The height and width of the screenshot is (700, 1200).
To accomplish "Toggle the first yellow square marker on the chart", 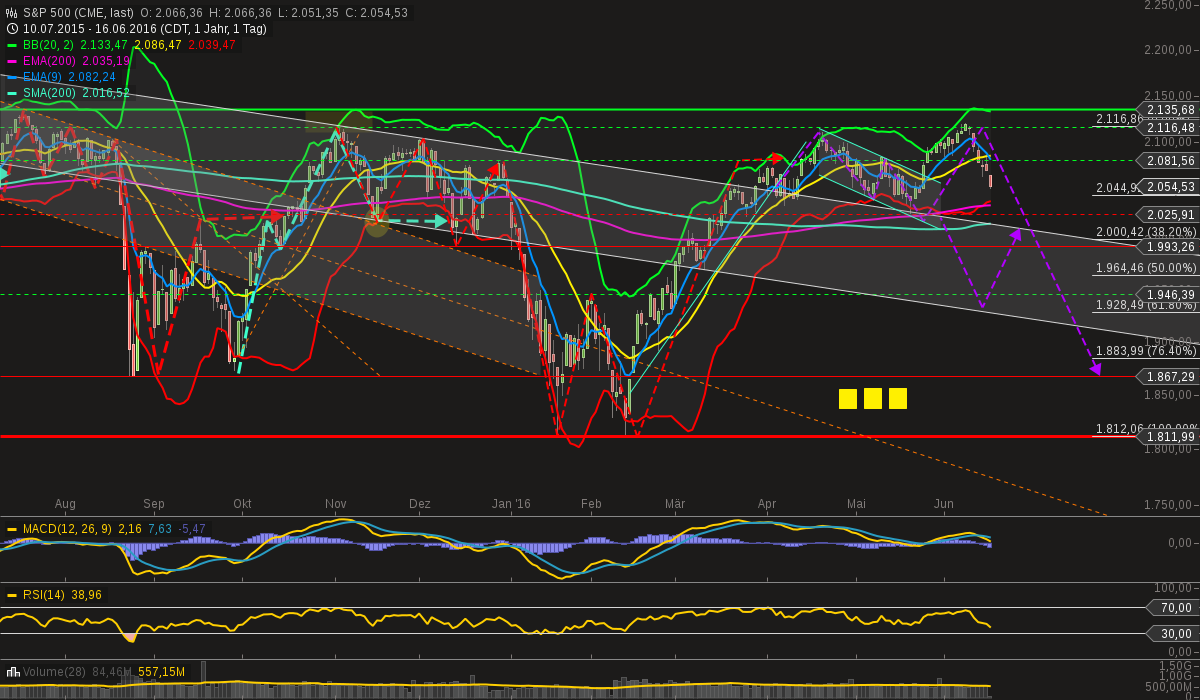I will pyautogui.click(x=846, y=398).
